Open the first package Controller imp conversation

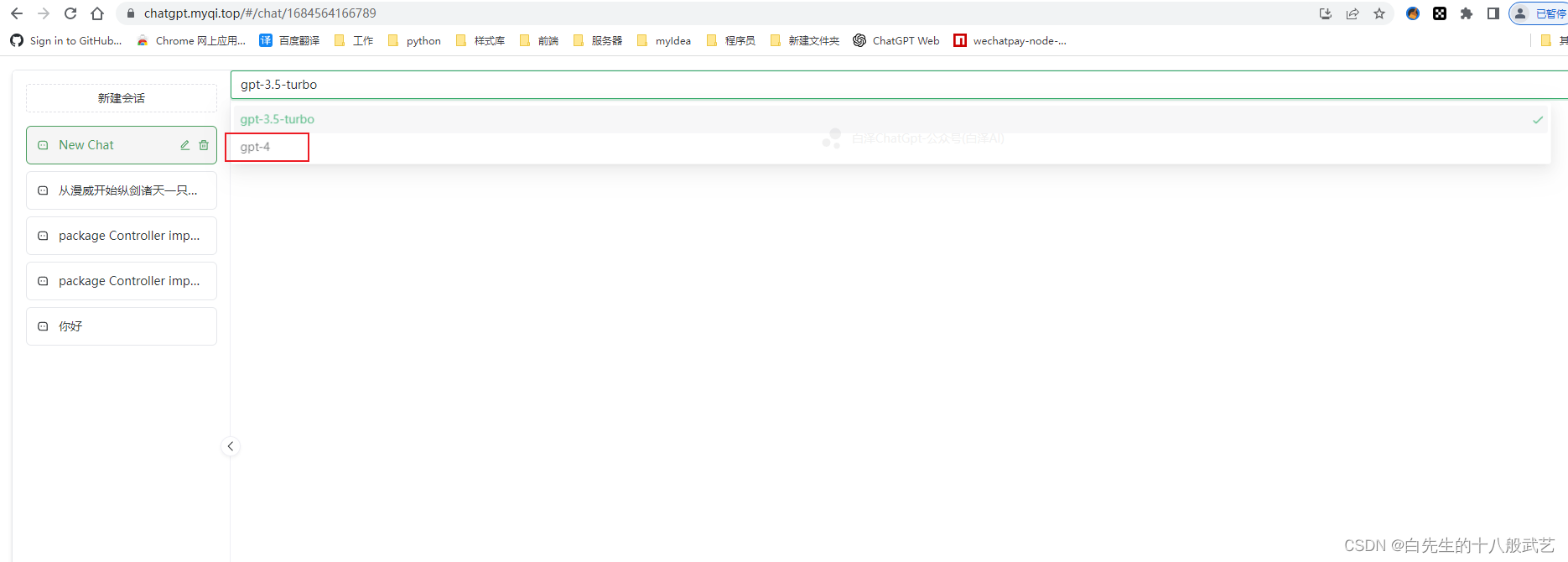[x=122, y=236]
